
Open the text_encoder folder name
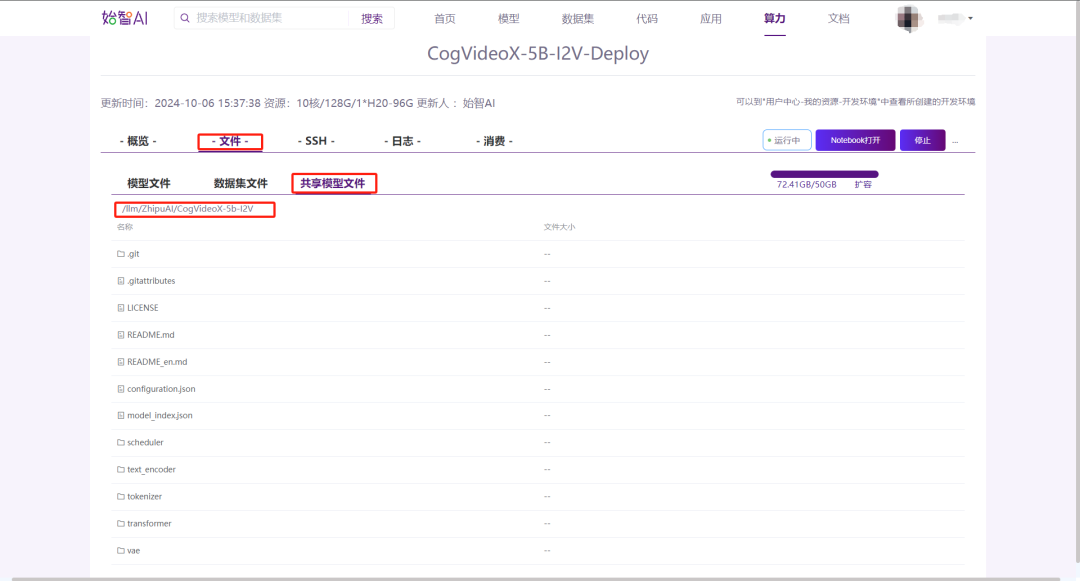pos(152,469)
